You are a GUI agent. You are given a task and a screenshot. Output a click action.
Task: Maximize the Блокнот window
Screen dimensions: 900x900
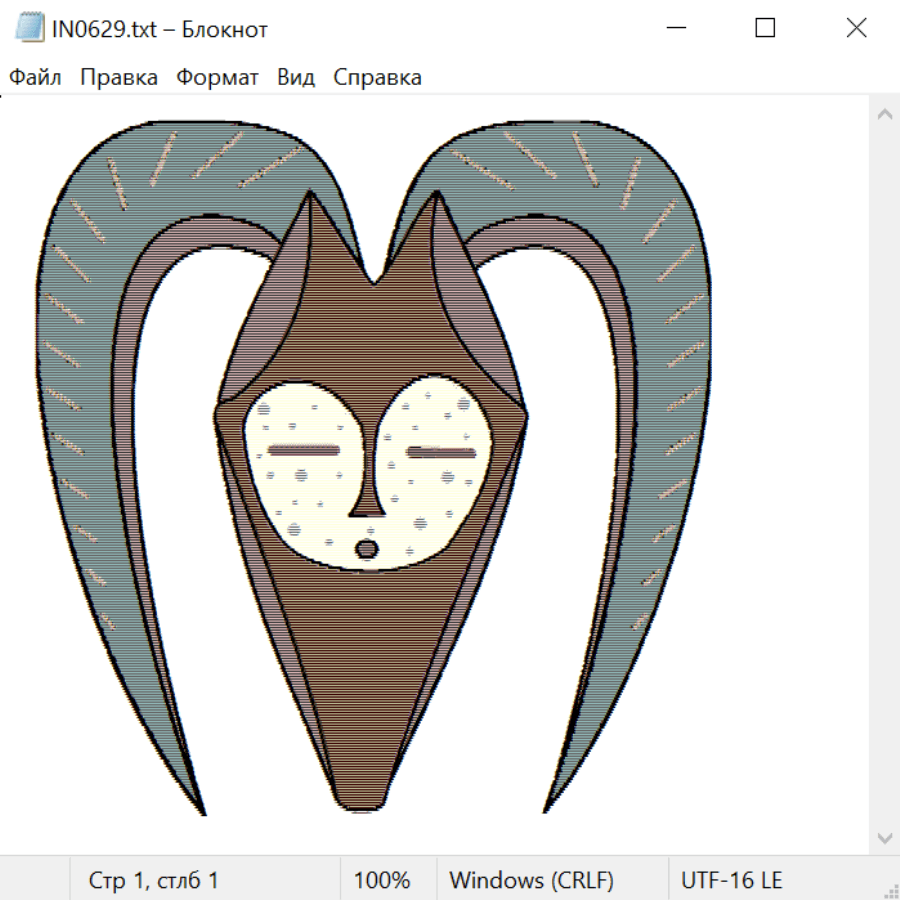765,28
